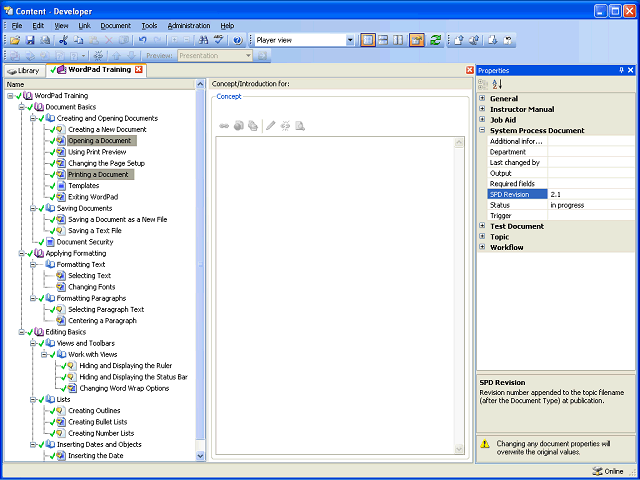
Task: Expand the General properties category
Action: coord(482,98)
